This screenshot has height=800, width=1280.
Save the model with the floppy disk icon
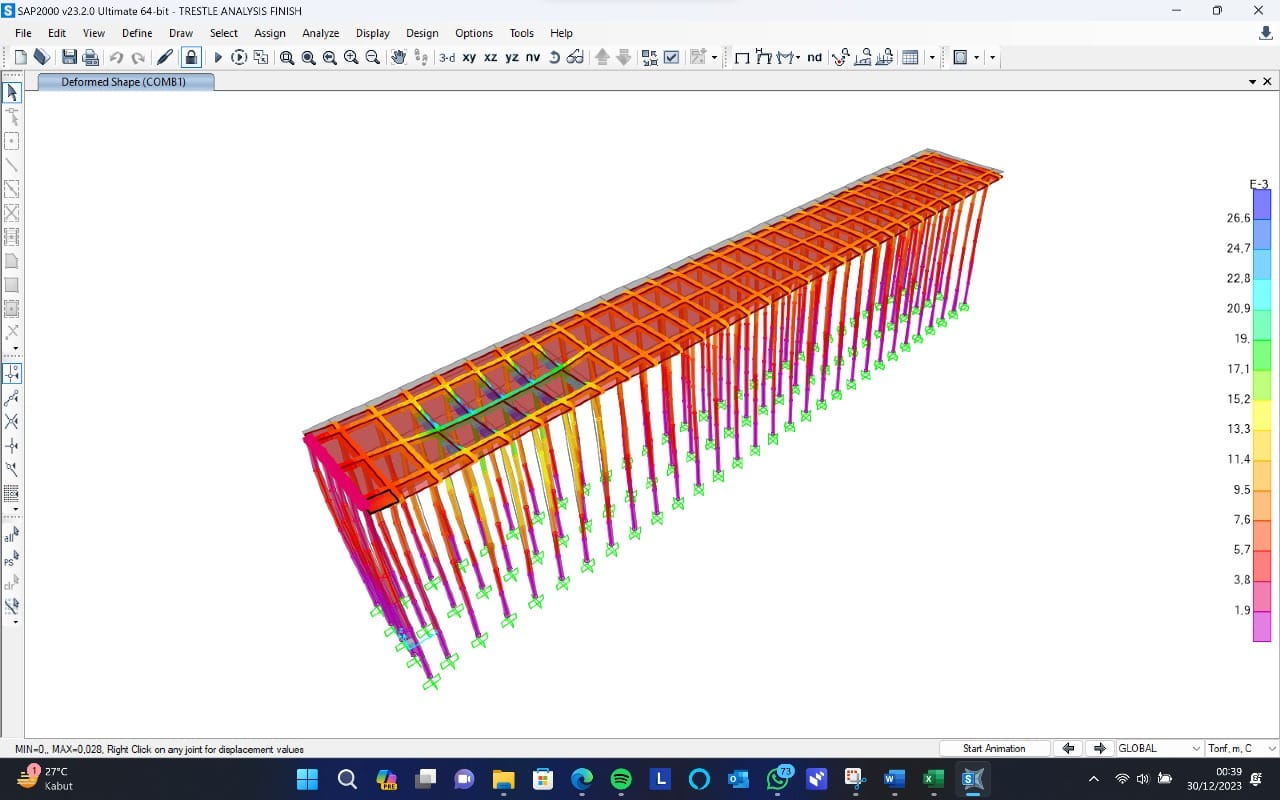click(x=69, y=57)
